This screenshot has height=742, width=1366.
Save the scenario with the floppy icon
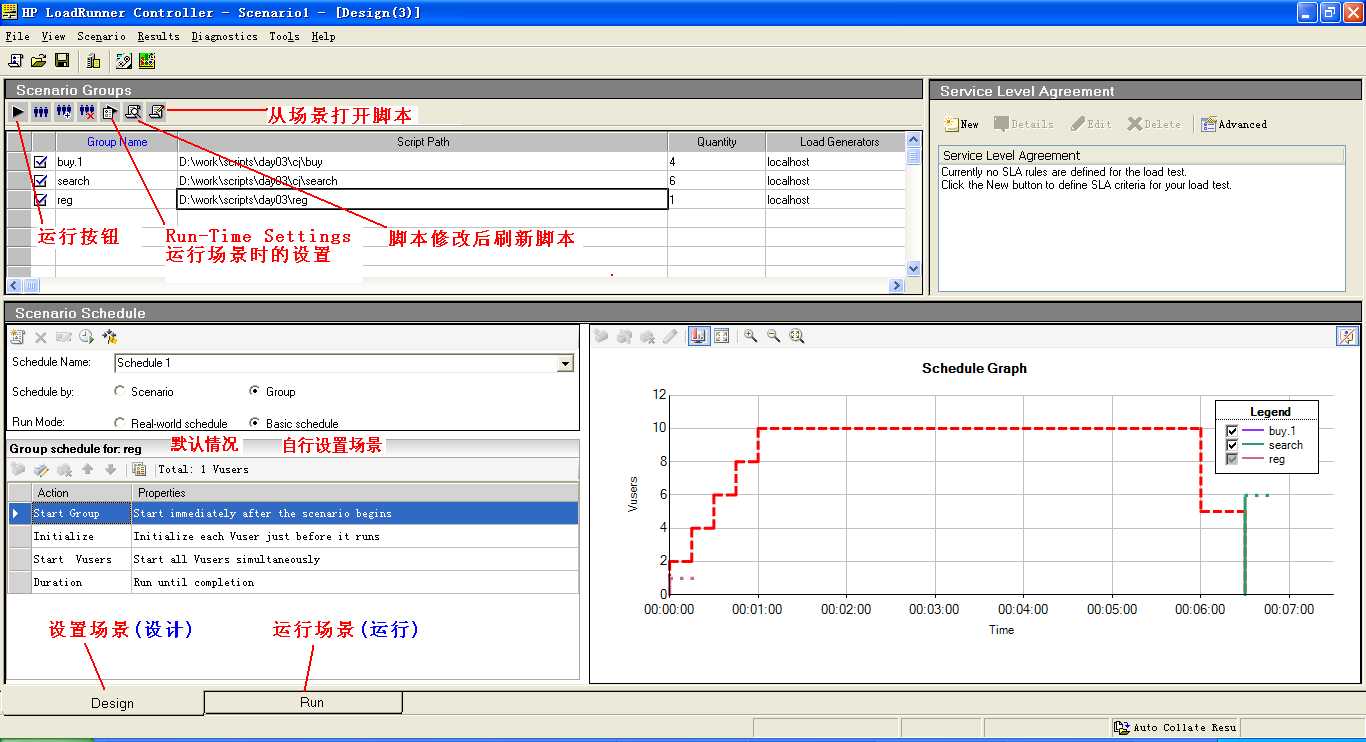62,61
